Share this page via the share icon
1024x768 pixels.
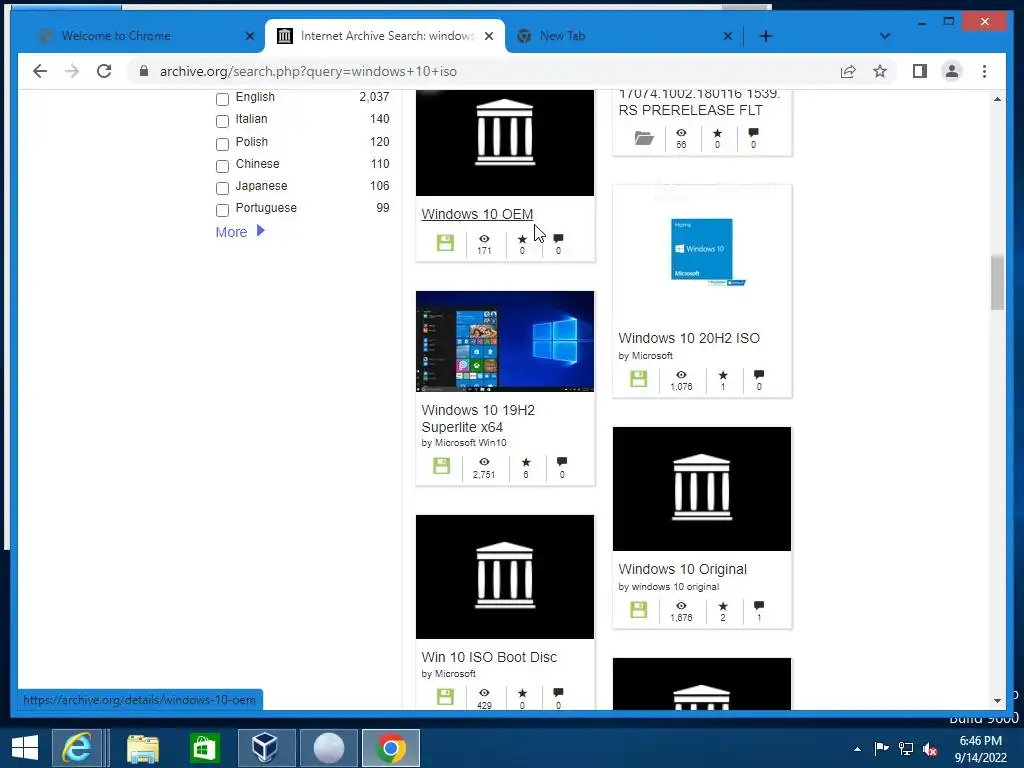848,71
